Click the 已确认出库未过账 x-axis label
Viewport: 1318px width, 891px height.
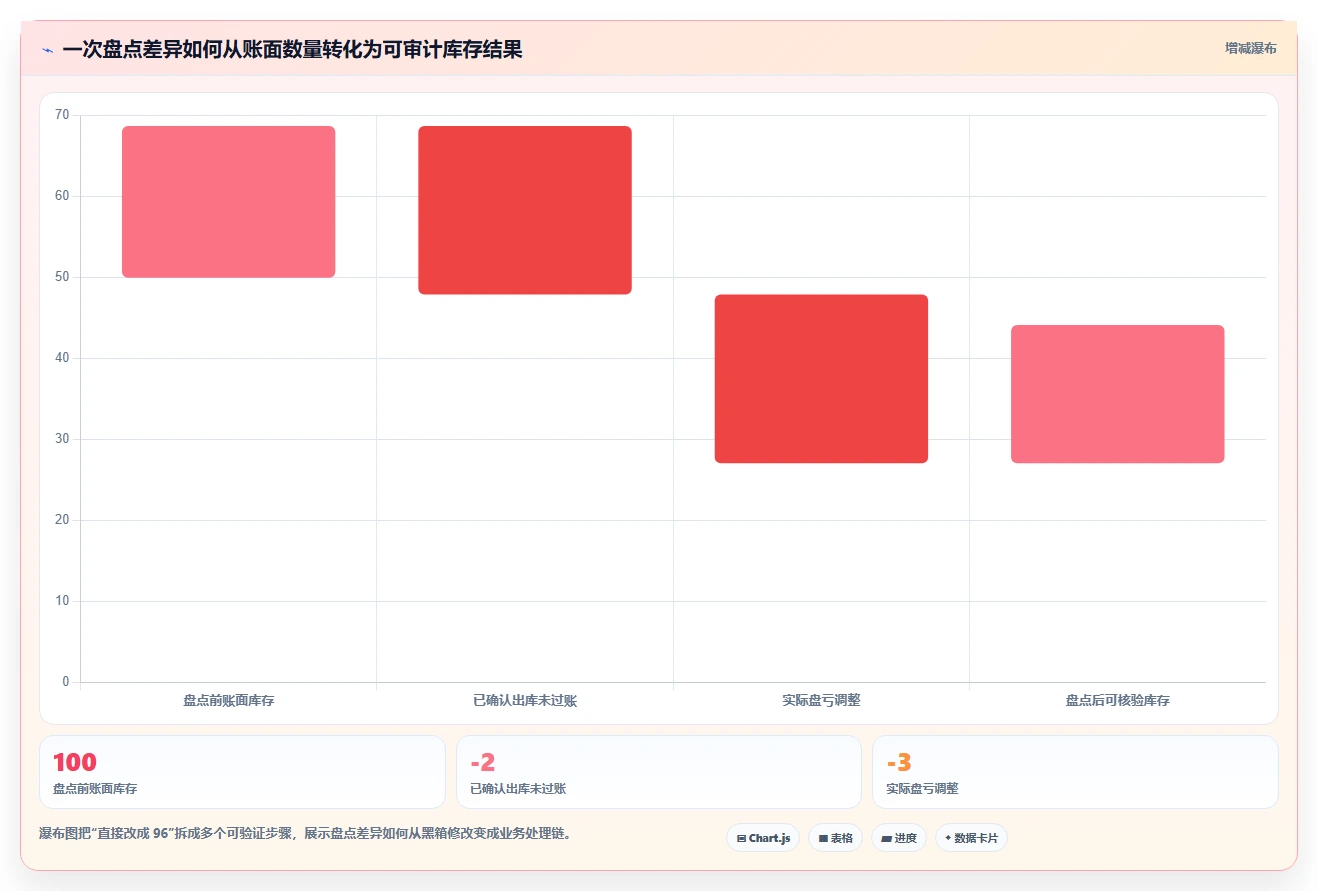click(x=525, y=701)
